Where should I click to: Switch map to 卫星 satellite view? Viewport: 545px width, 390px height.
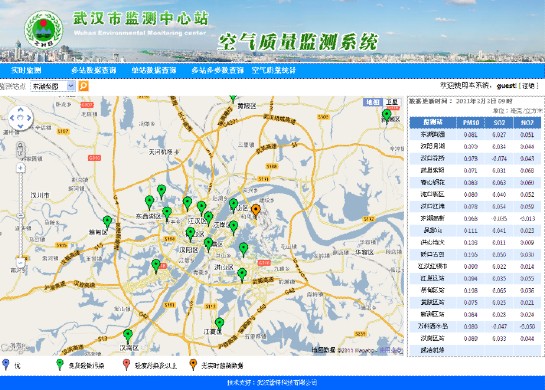(392, 102)
